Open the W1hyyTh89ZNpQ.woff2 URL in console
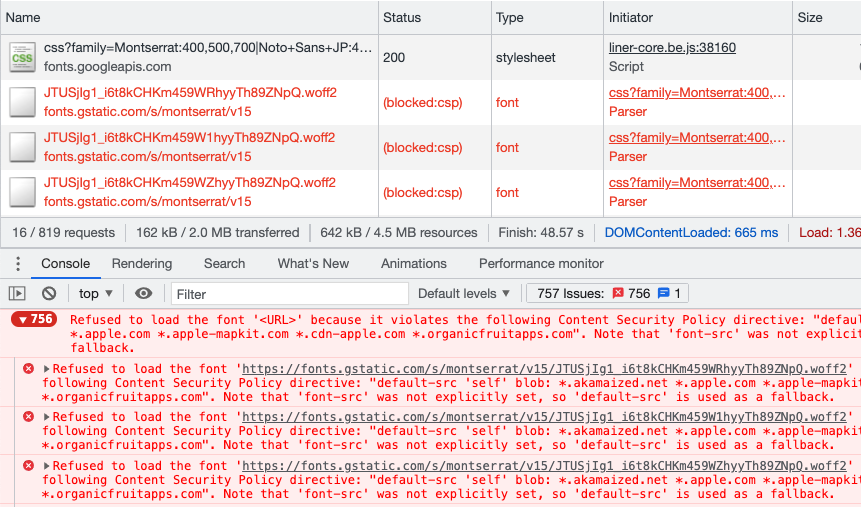 (544, 417)
